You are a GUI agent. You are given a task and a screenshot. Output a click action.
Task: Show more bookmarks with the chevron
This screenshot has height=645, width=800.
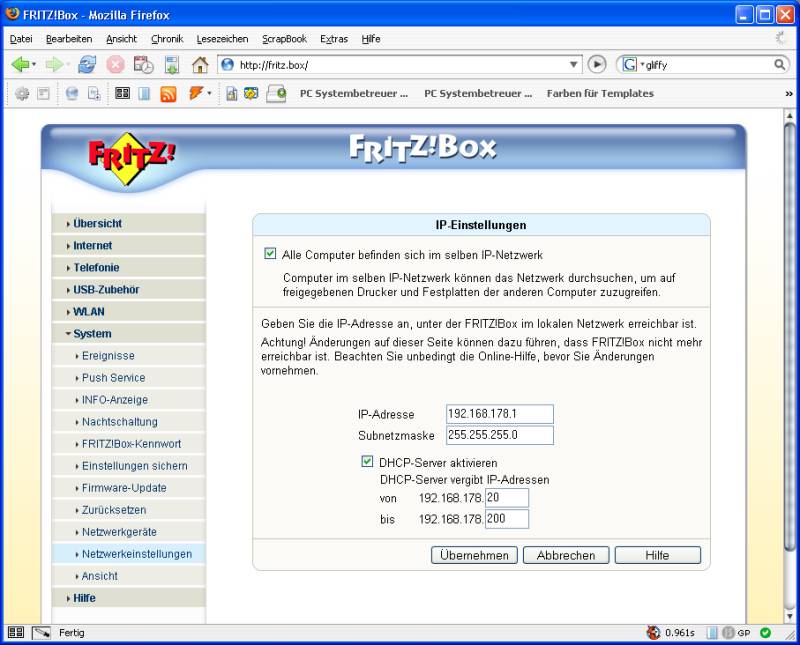(789, 93)
